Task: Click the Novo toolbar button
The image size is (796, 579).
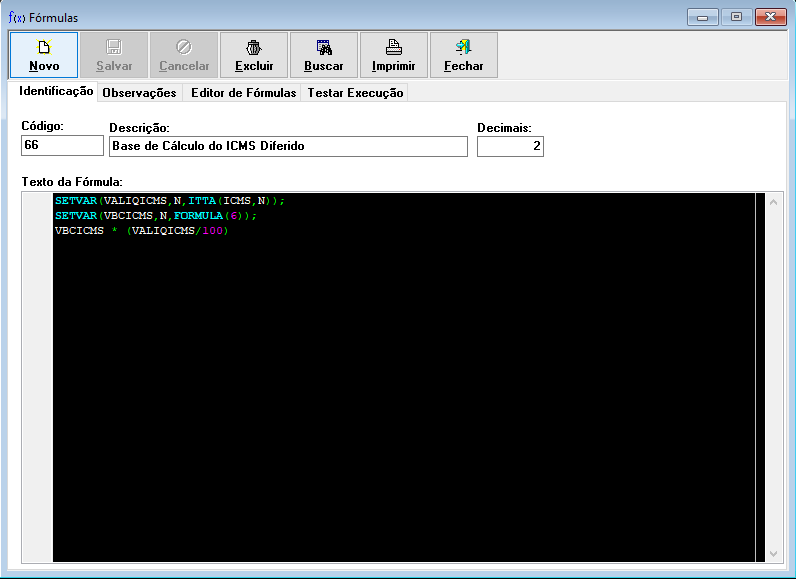Action: coord(44,55)
